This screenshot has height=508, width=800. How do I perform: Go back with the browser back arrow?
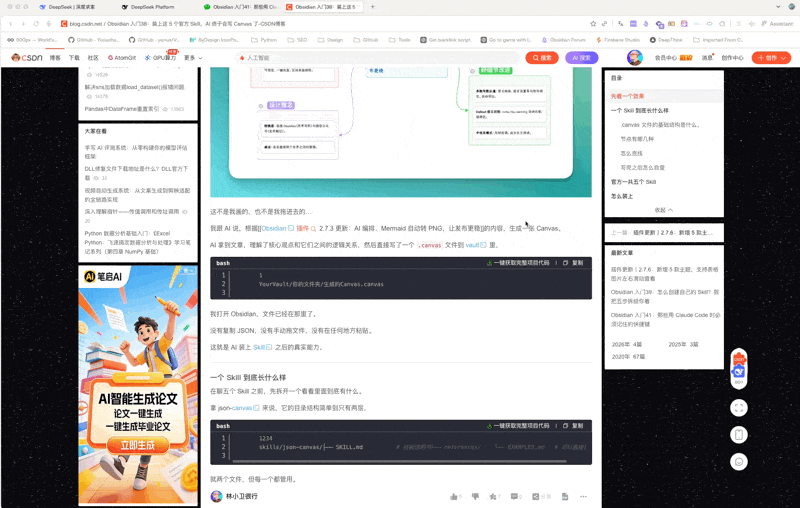click(11, 23)
